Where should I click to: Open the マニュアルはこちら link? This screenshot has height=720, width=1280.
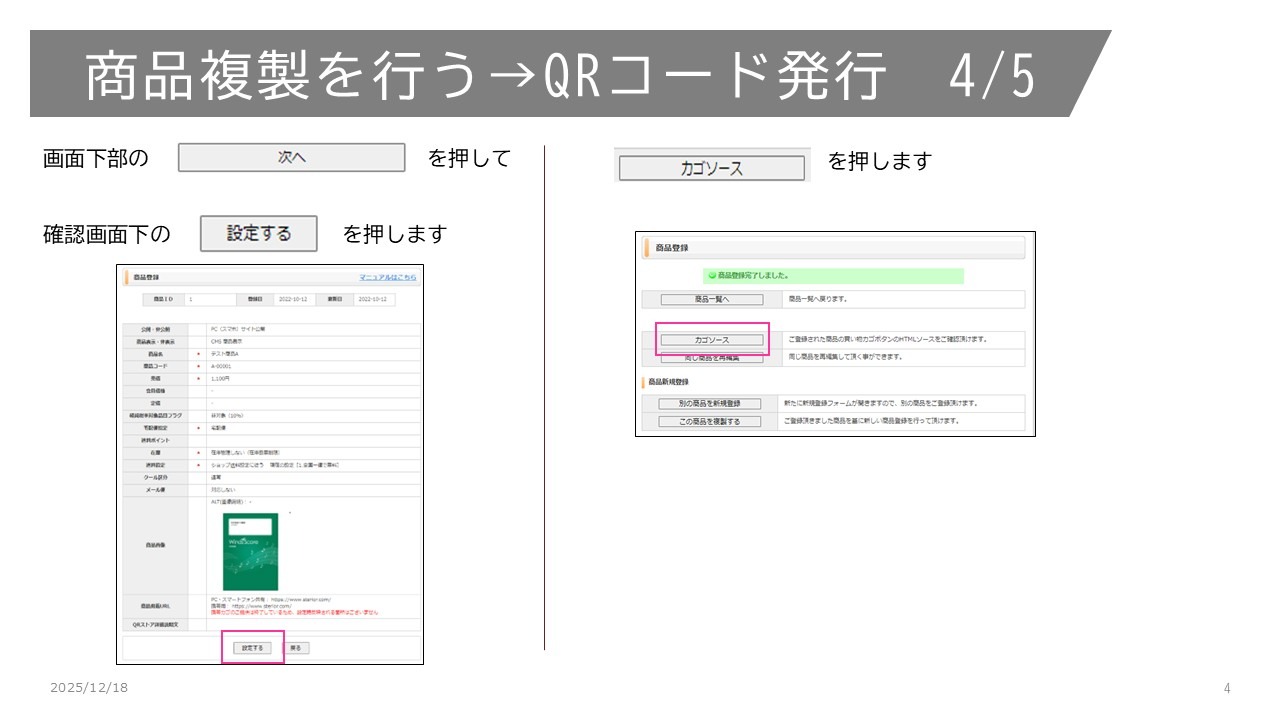[x=388, y=277]
